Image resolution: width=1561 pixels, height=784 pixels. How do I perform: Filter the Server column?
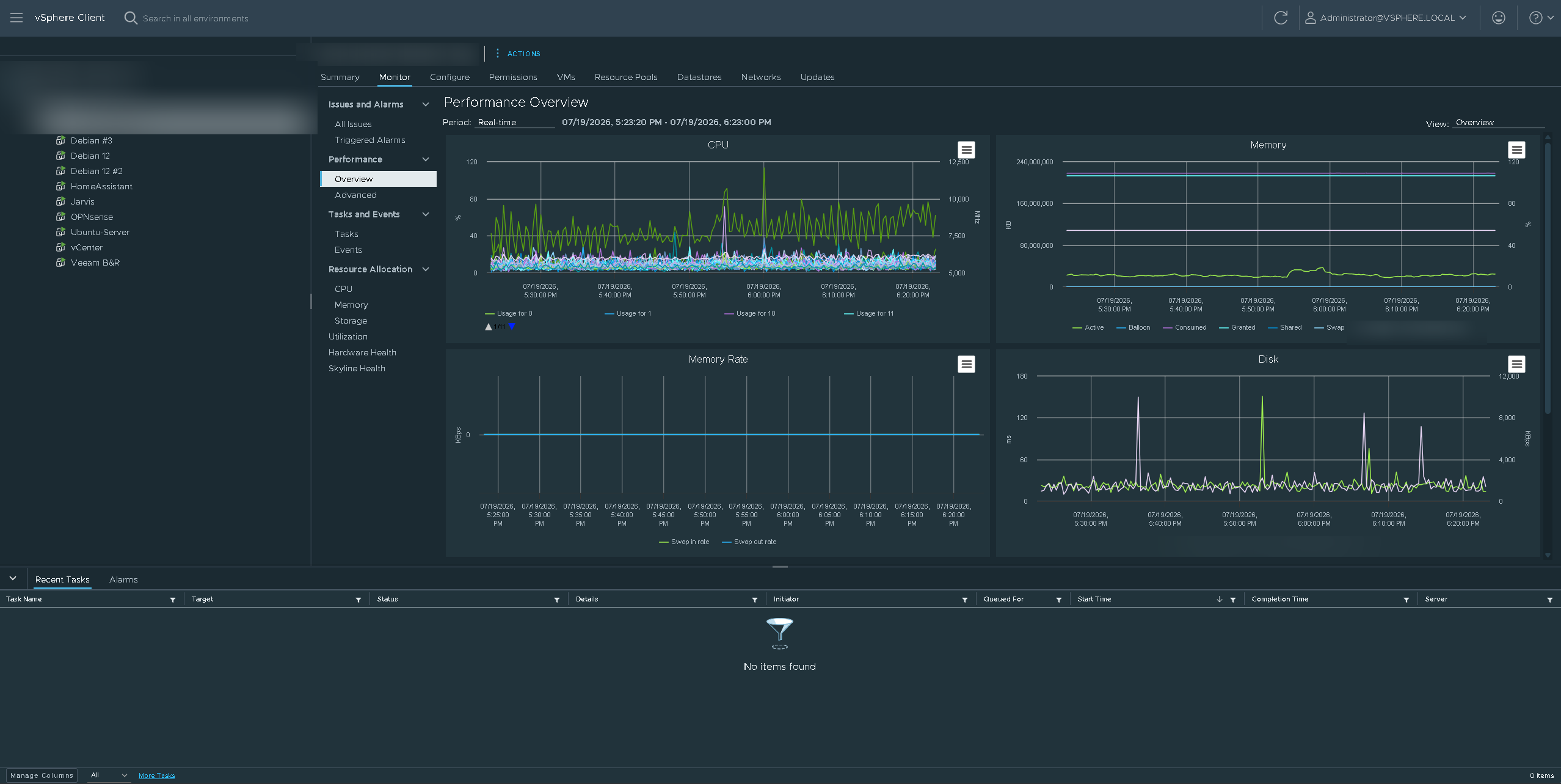[1550, 600]
